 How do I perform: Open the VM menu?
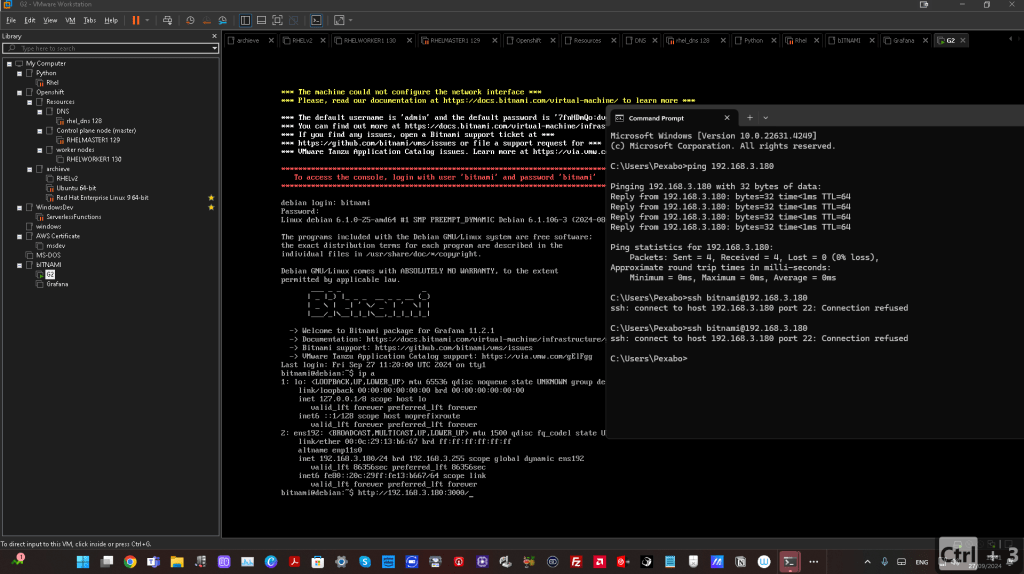tap(70, 20)
